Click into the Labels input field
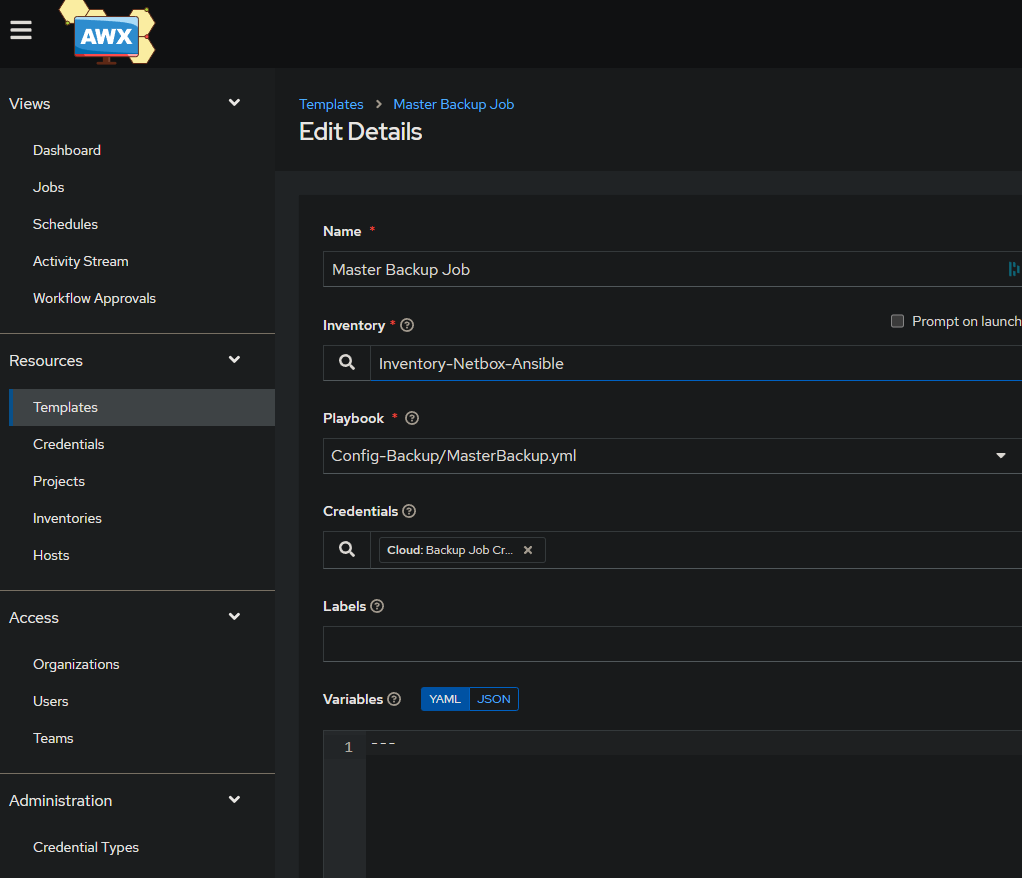Screen dimensions: 1022x878 (x=673, y=644)
